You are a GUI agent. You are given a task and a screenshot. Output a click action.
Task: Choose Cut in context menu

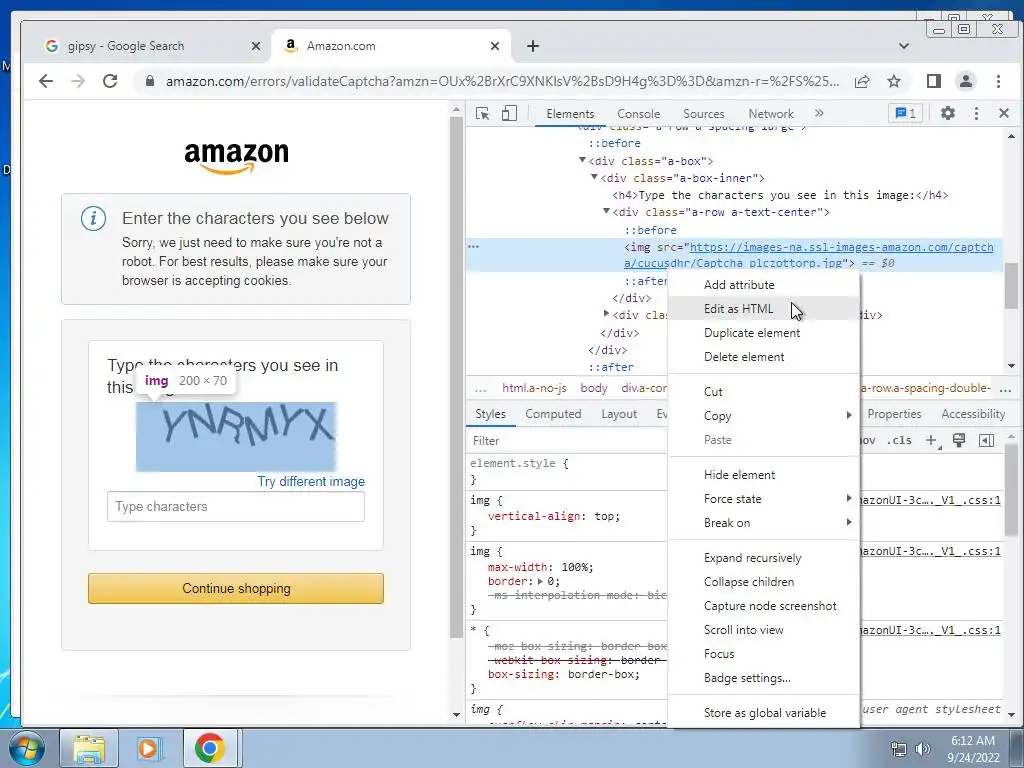pyautogui.click(x=764, y=392)
